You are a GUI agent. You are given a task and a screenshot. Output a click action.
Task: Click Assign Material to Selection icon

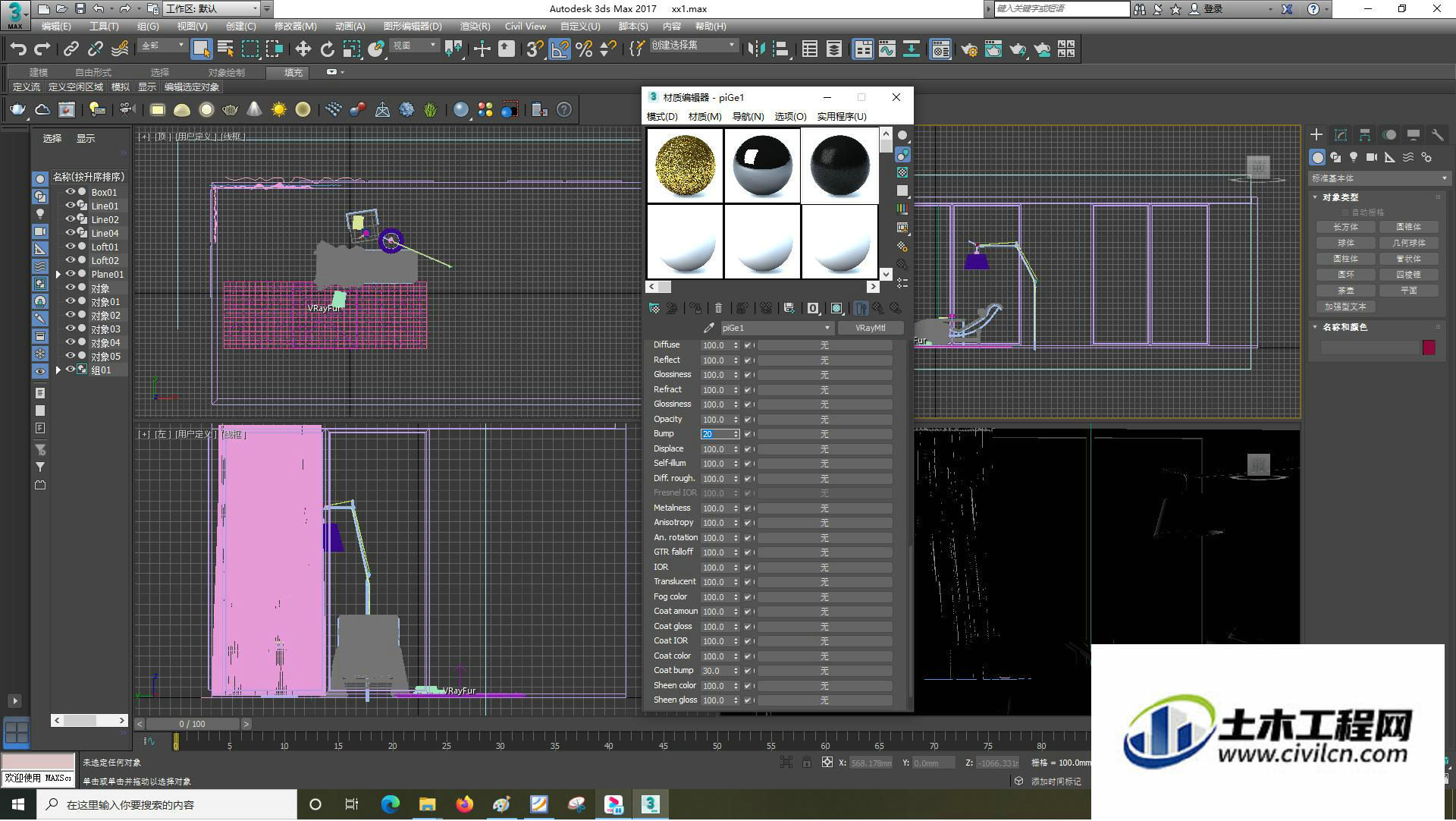click(695, 308)
